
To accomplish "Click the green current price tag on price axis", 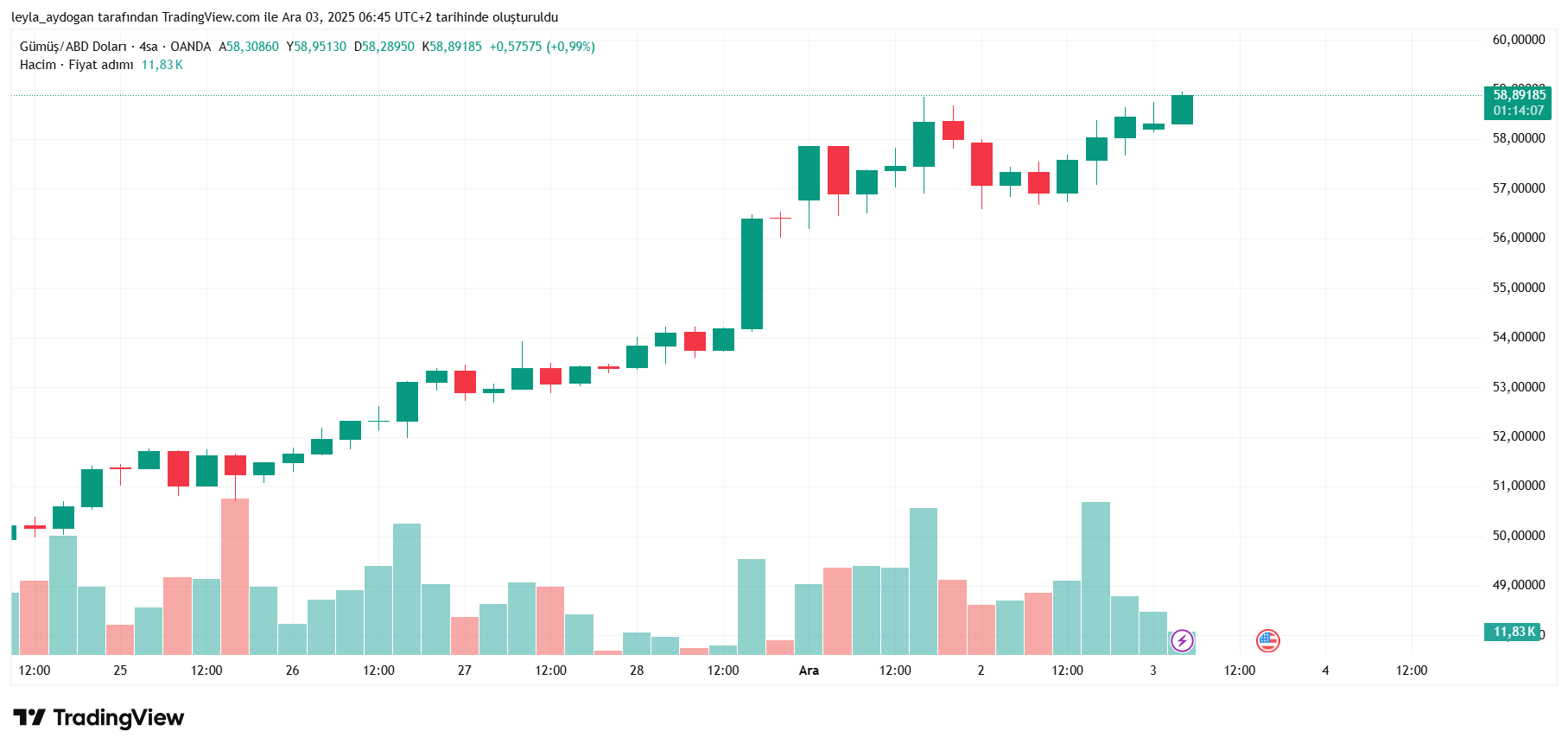I will 1519,102.
